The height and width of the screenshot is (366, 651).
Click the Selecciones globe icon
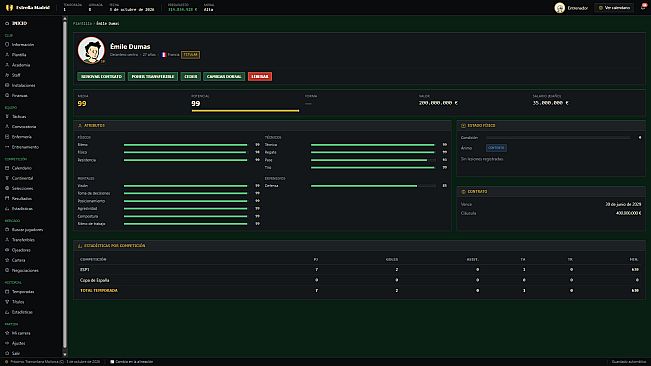coord(7,188)
